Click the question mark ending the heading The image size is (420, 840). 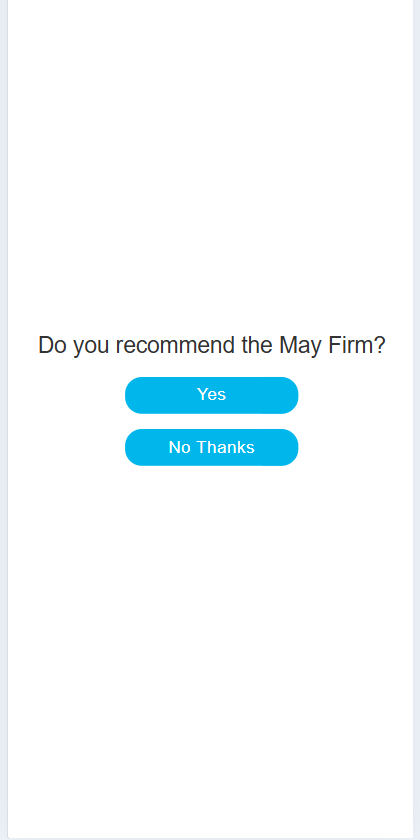coord(379,346)
